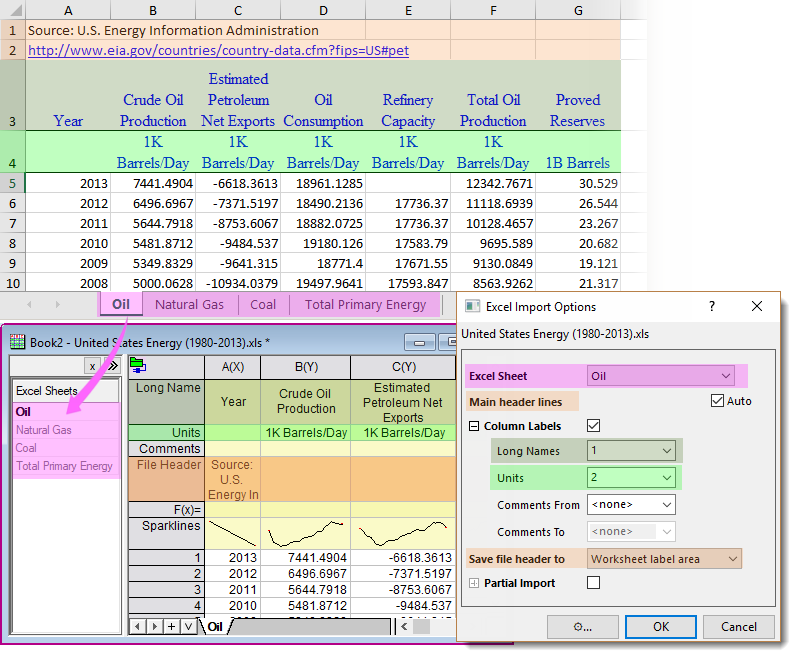Click the help question mark in Excel Import Options
Image resolution: width=790 pixels, height=651 pixels.
point(711,306)
